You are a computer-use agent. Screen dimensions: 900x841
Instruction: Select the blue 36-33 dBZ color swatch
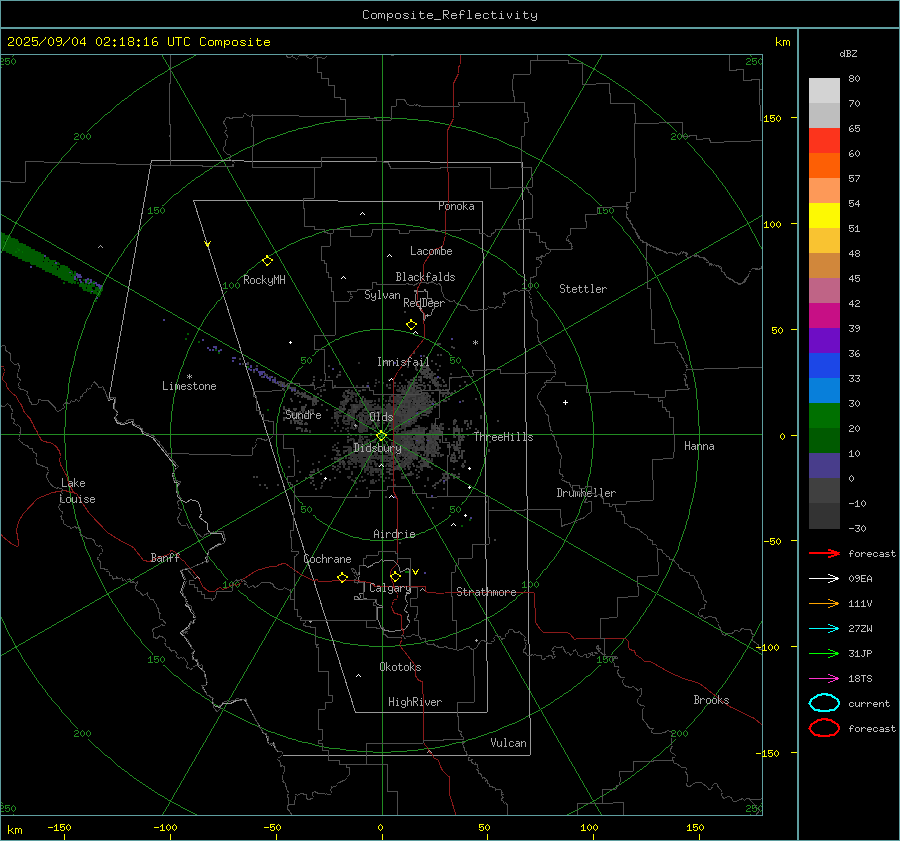[824, 366]
